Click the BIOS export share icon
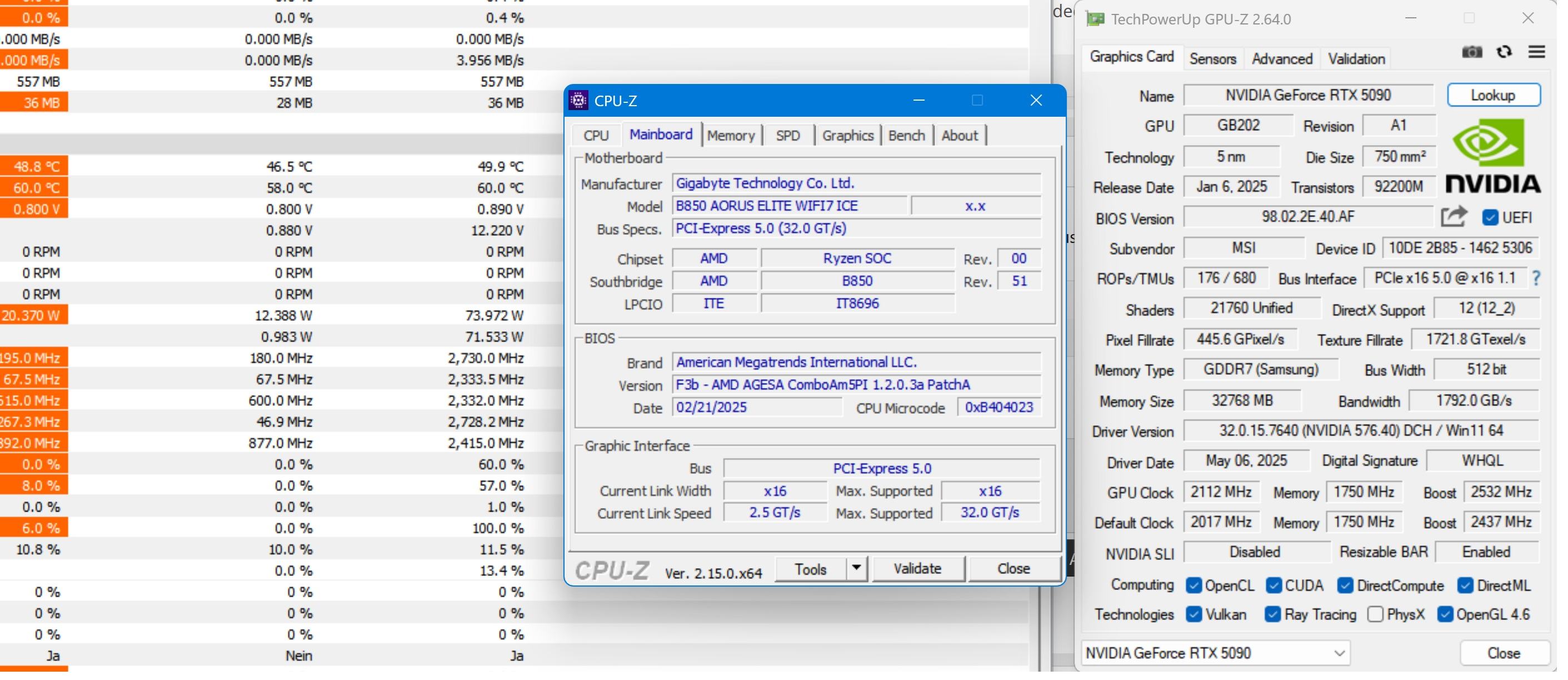Screen dimensions: 1568x680 point(1454,216)
